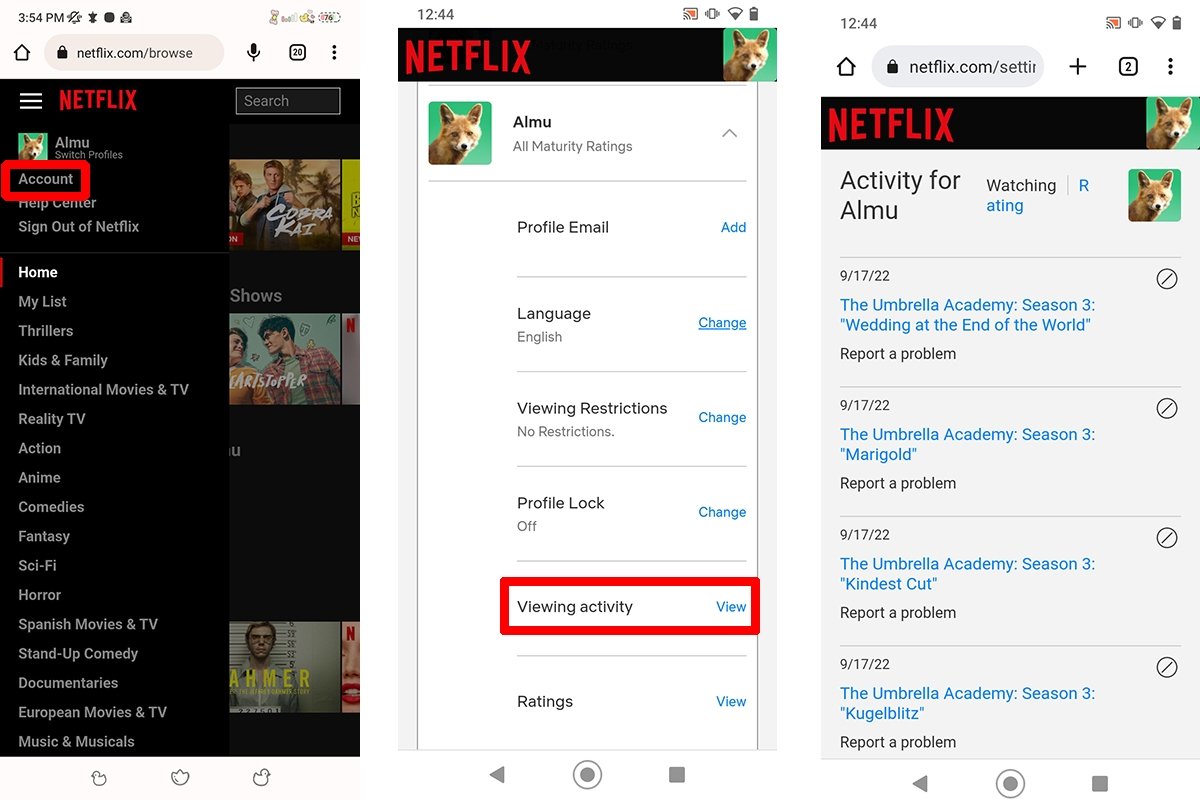Tap Android back button in right screen

921,783
